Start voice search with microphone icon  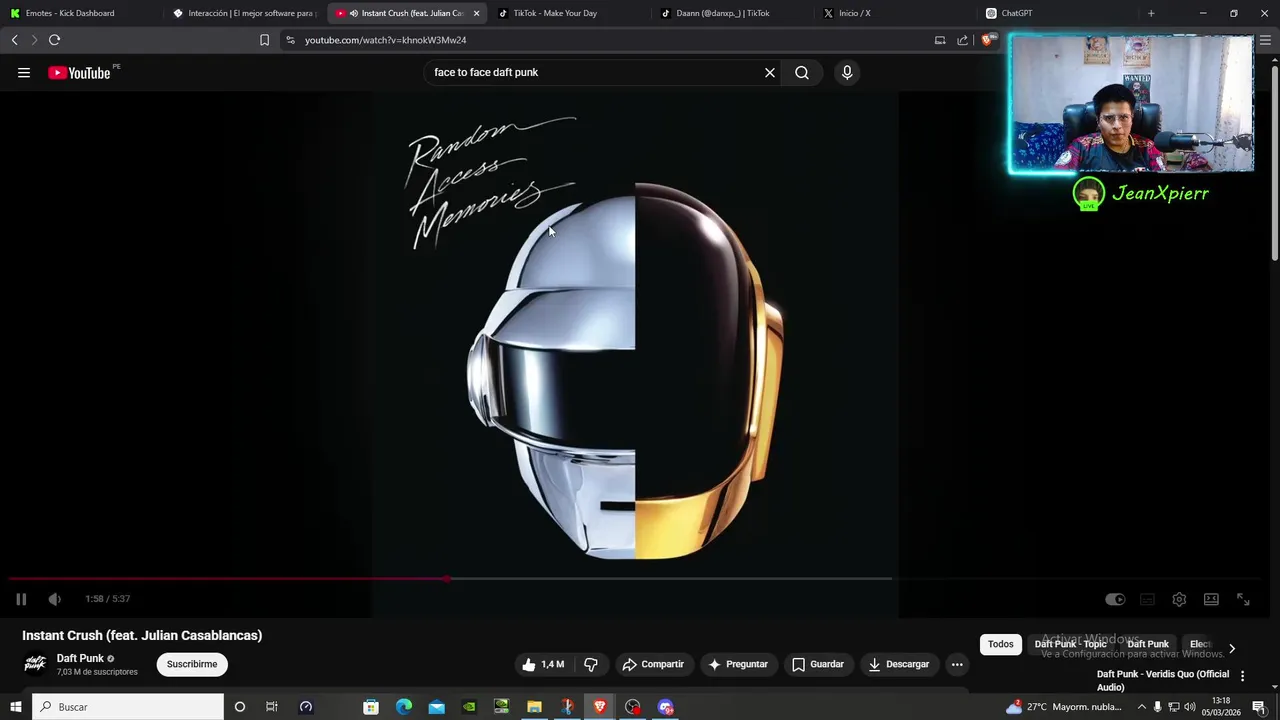[x=847, y=73]
